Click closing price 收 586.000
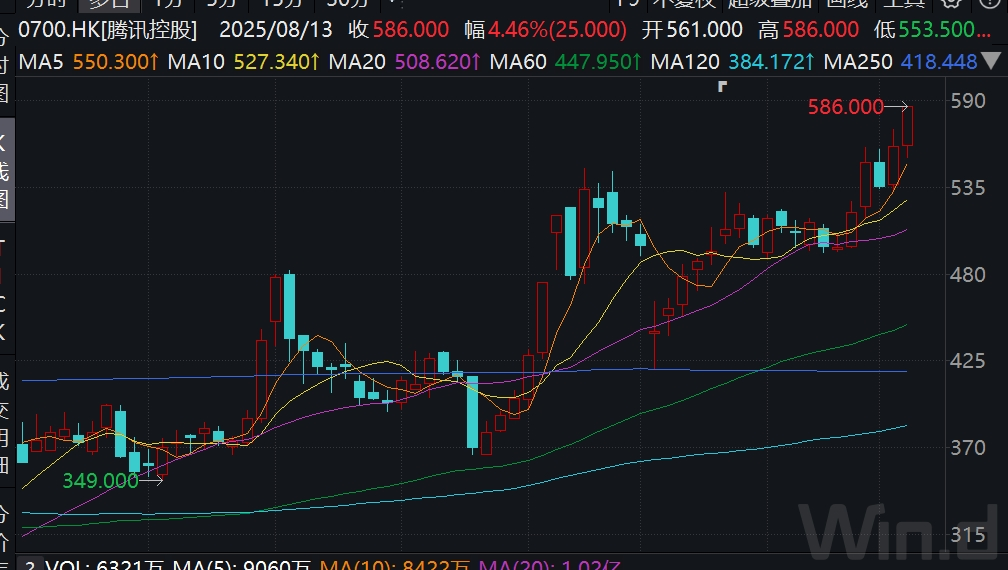The width and height of the screenshot is (1008, 570). coord(399,30)
